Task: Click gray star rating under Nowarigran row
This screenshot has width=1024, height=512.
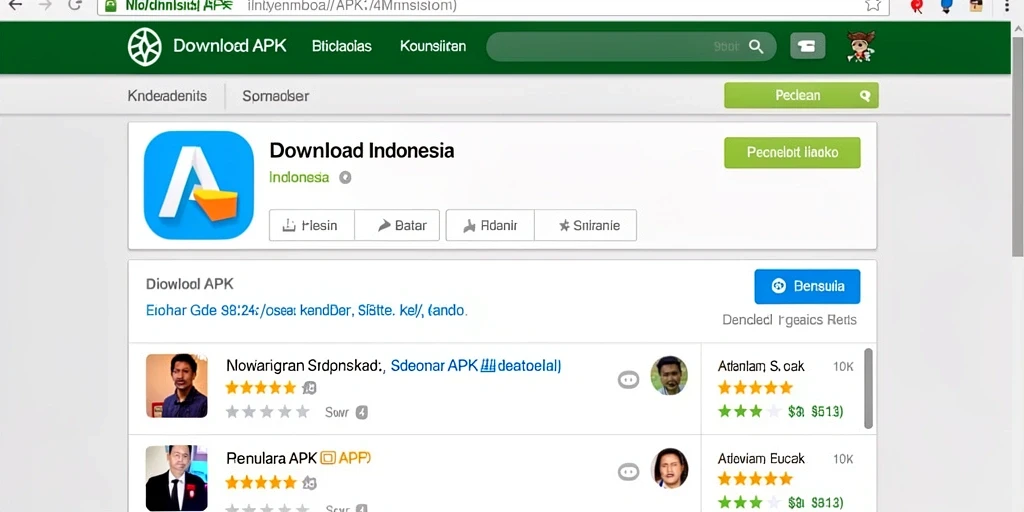Action: click(x=267, y=412)
